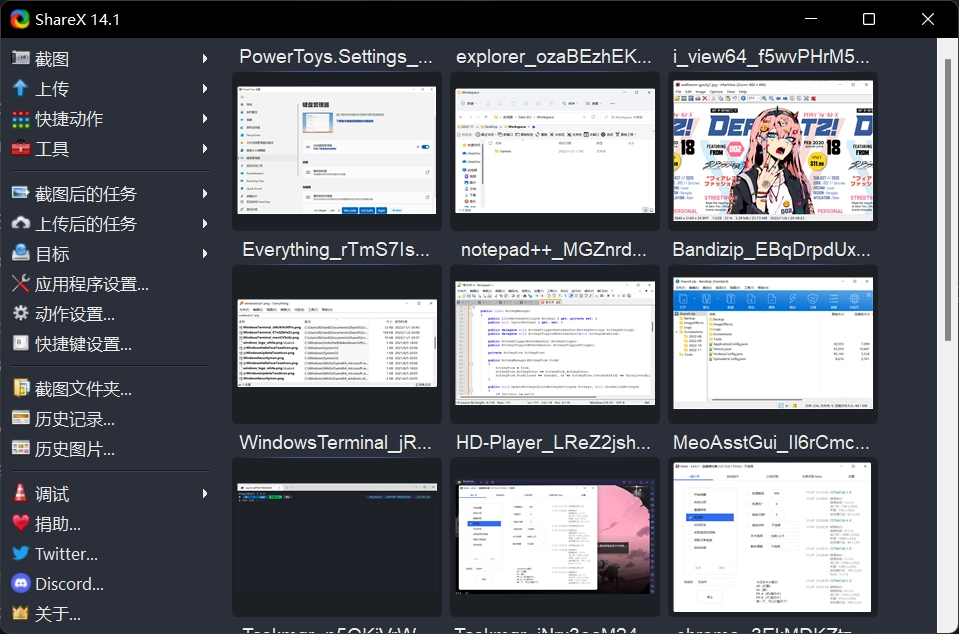Click the explorer_ozaBEzhEK file name label
959x634 pixels.
coord(554,57)
